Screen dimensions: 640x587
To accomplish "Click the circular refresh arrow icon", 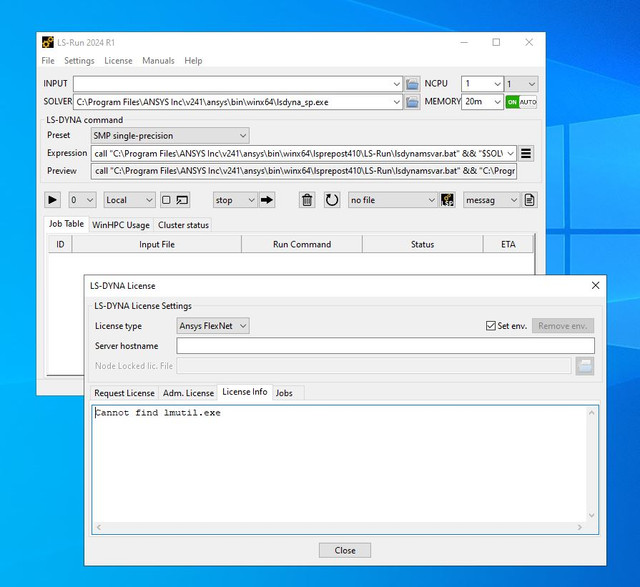I will (331, 200).
